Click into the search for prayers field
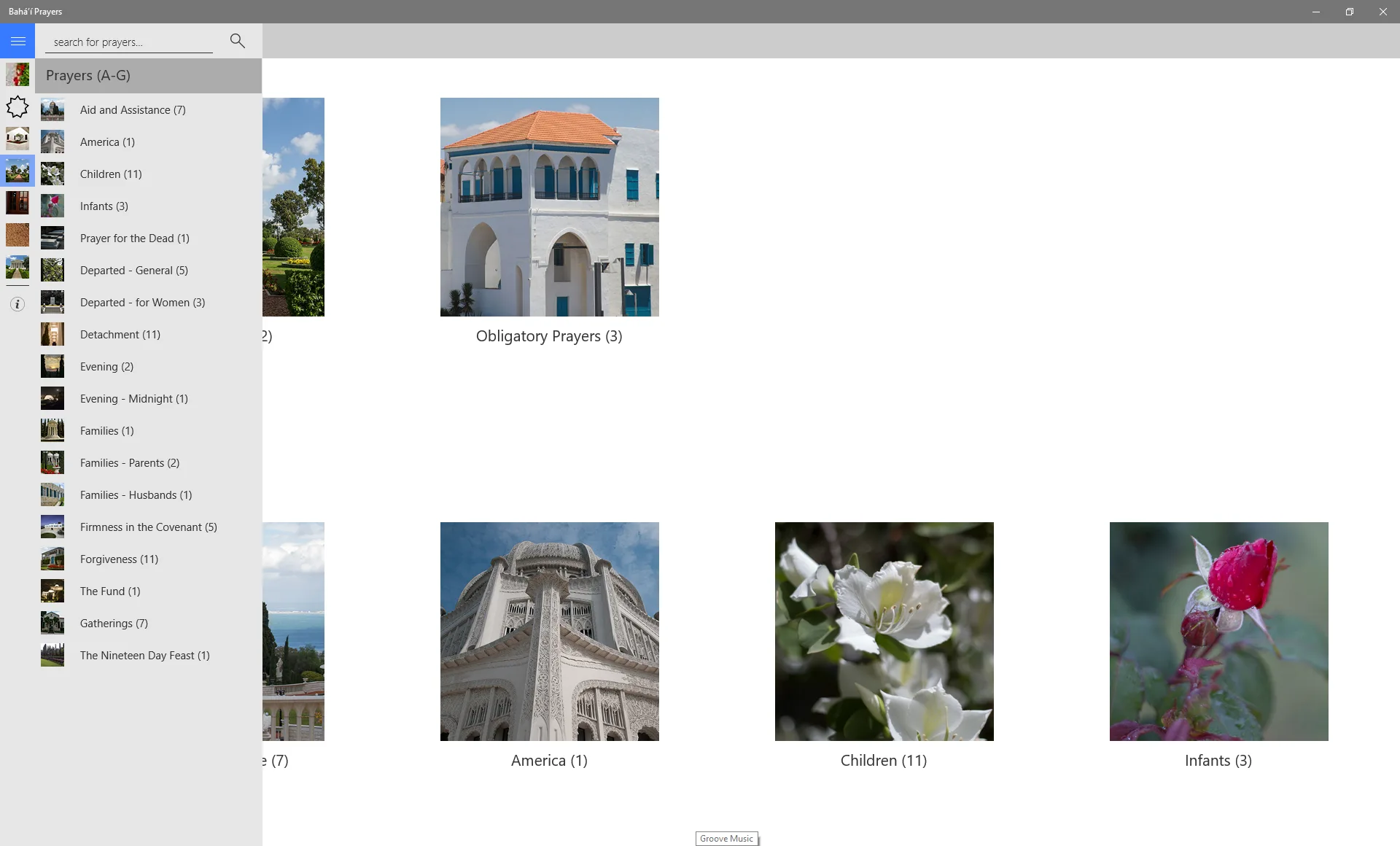This screenshot has height=846, width=1400. 129,42
